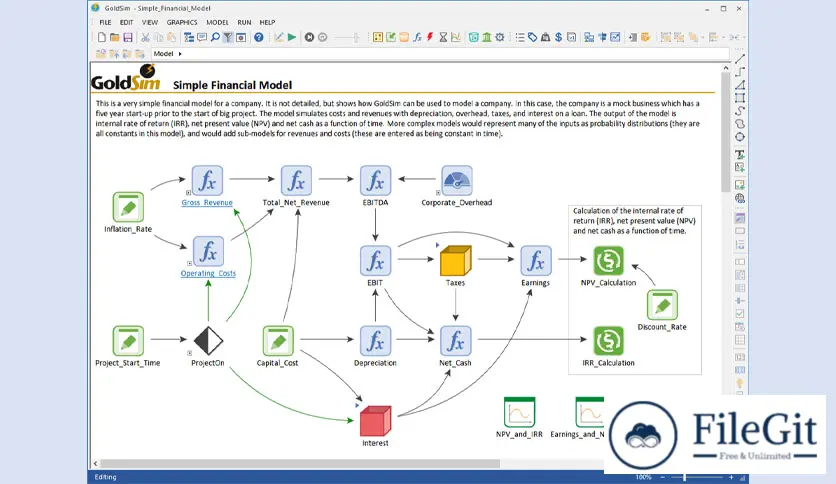Image resolution: width=836 pixels, height=484 pixels.
Task: Click the horizontal scrollbar thumb
Action: point(300,464)
